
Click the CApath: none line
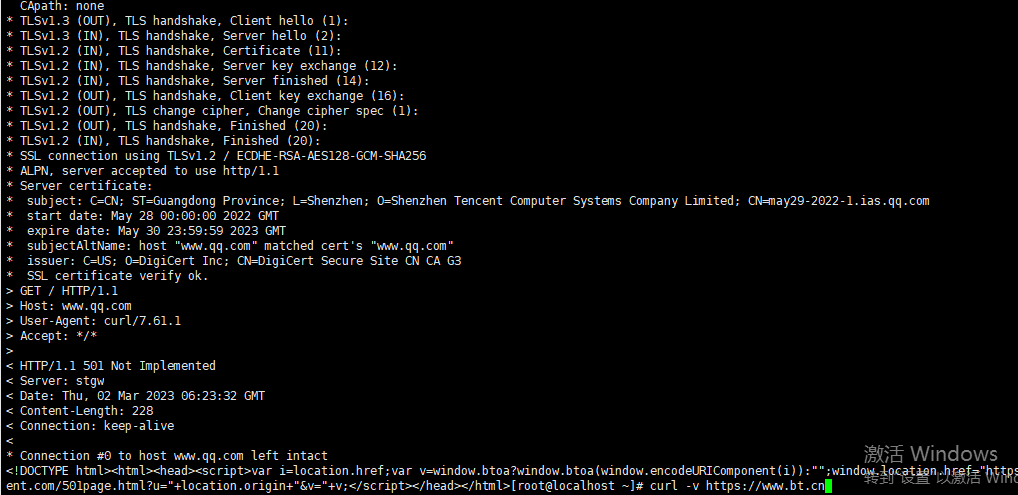coord(62,6)
